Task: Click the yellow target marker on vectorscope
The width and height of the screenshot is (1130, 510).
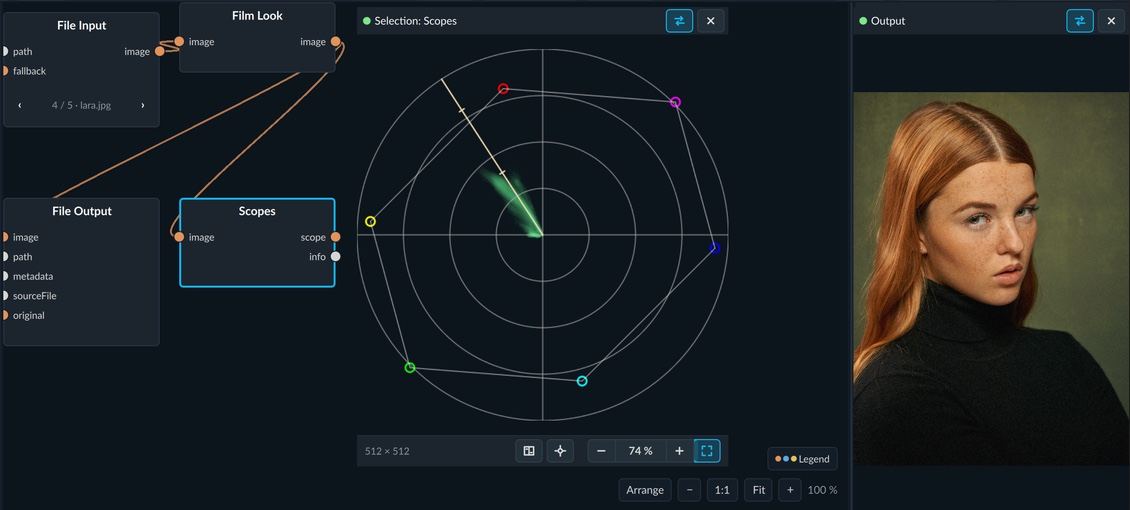Action: 370,221
